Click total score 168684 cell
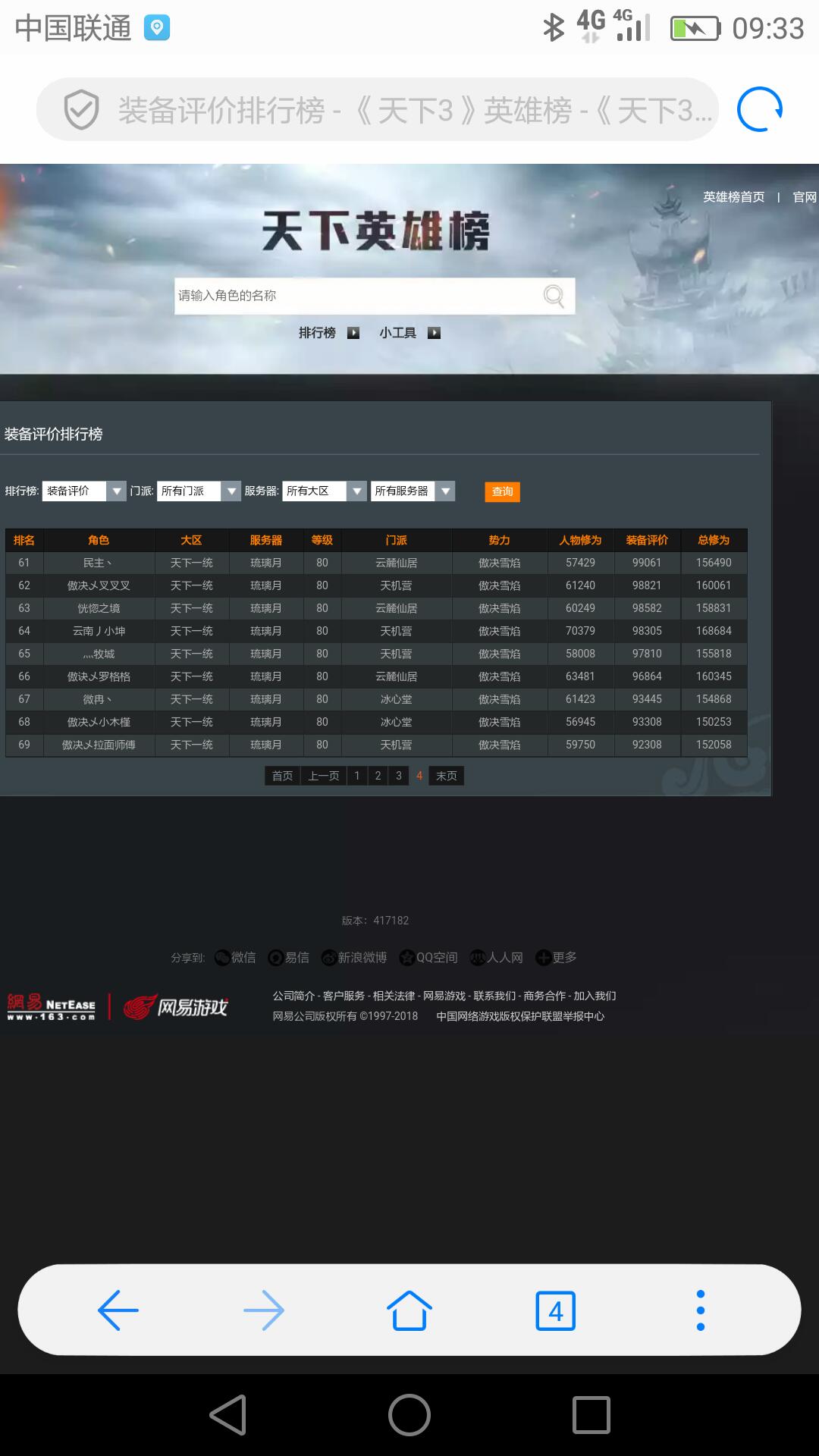819x1456 pixels. [714, 631]
